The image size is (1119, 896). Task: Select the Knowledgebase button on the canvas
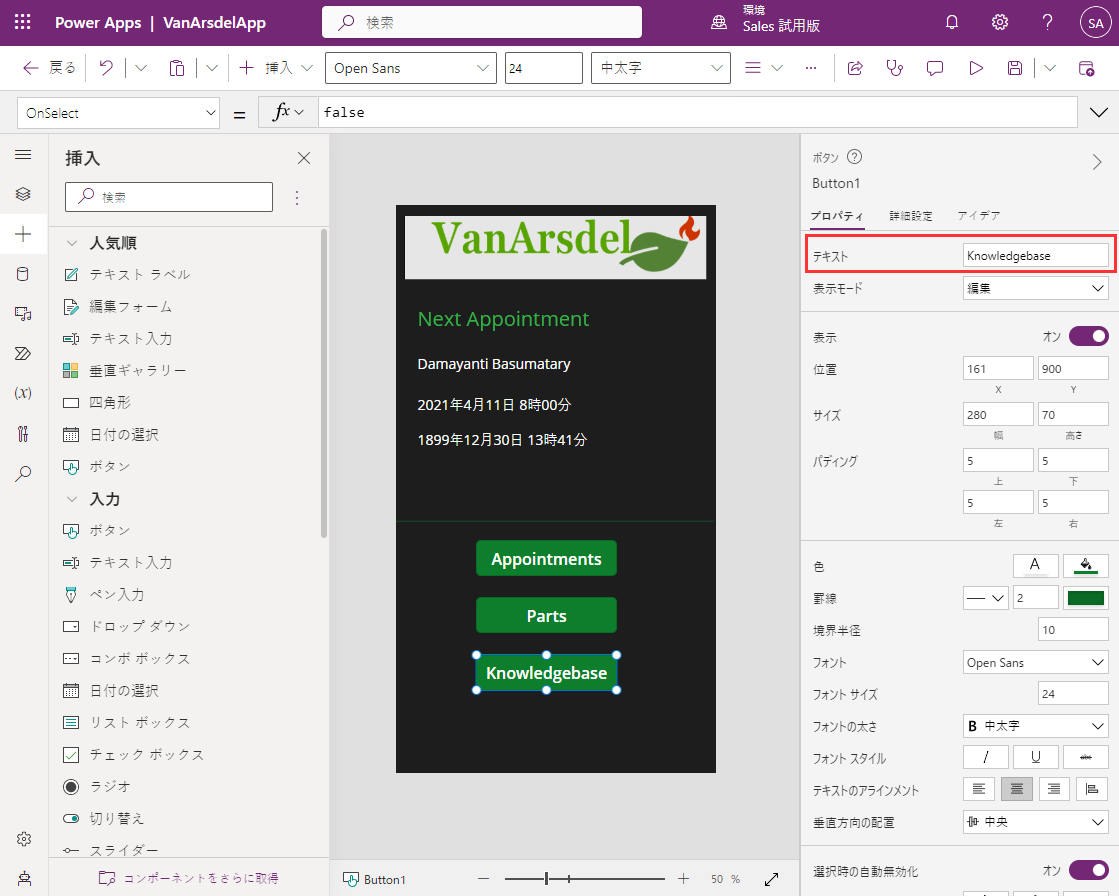[x=546, y=673]
